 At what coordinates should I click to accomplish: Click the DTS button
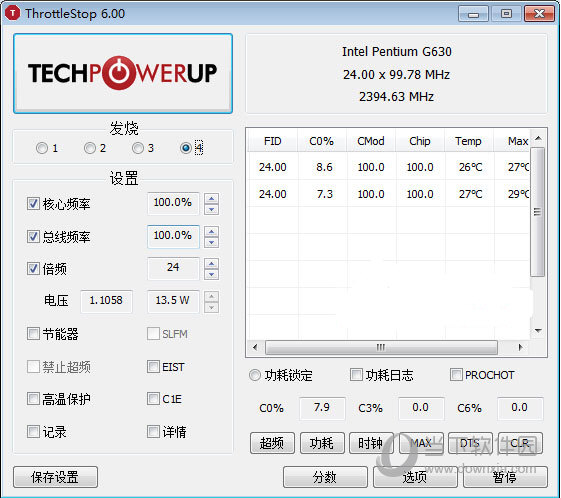click(470, 443)
